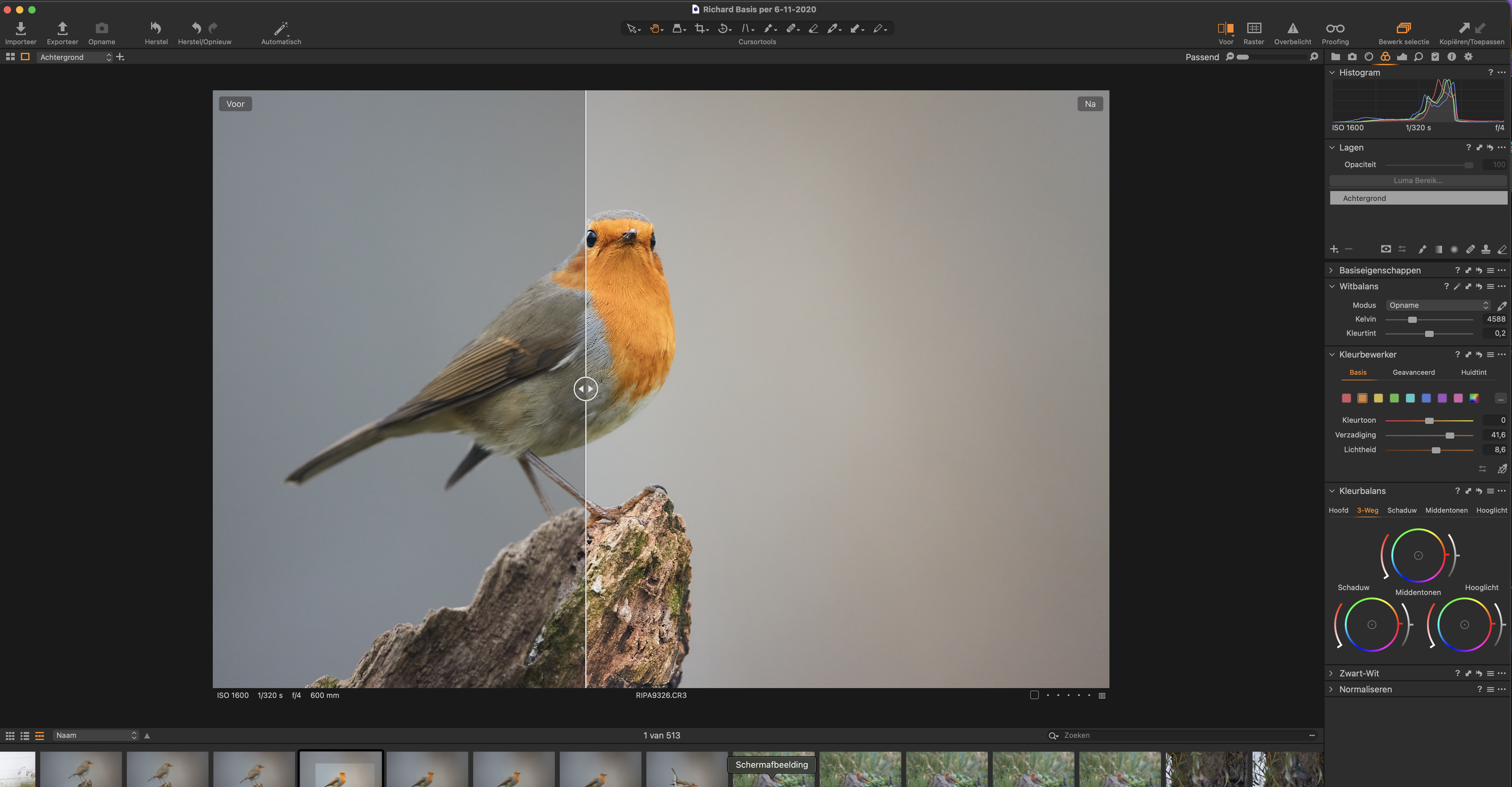Switch to the Geavanceerd tab in Kleurbewerker

[x=1413, y=372]
